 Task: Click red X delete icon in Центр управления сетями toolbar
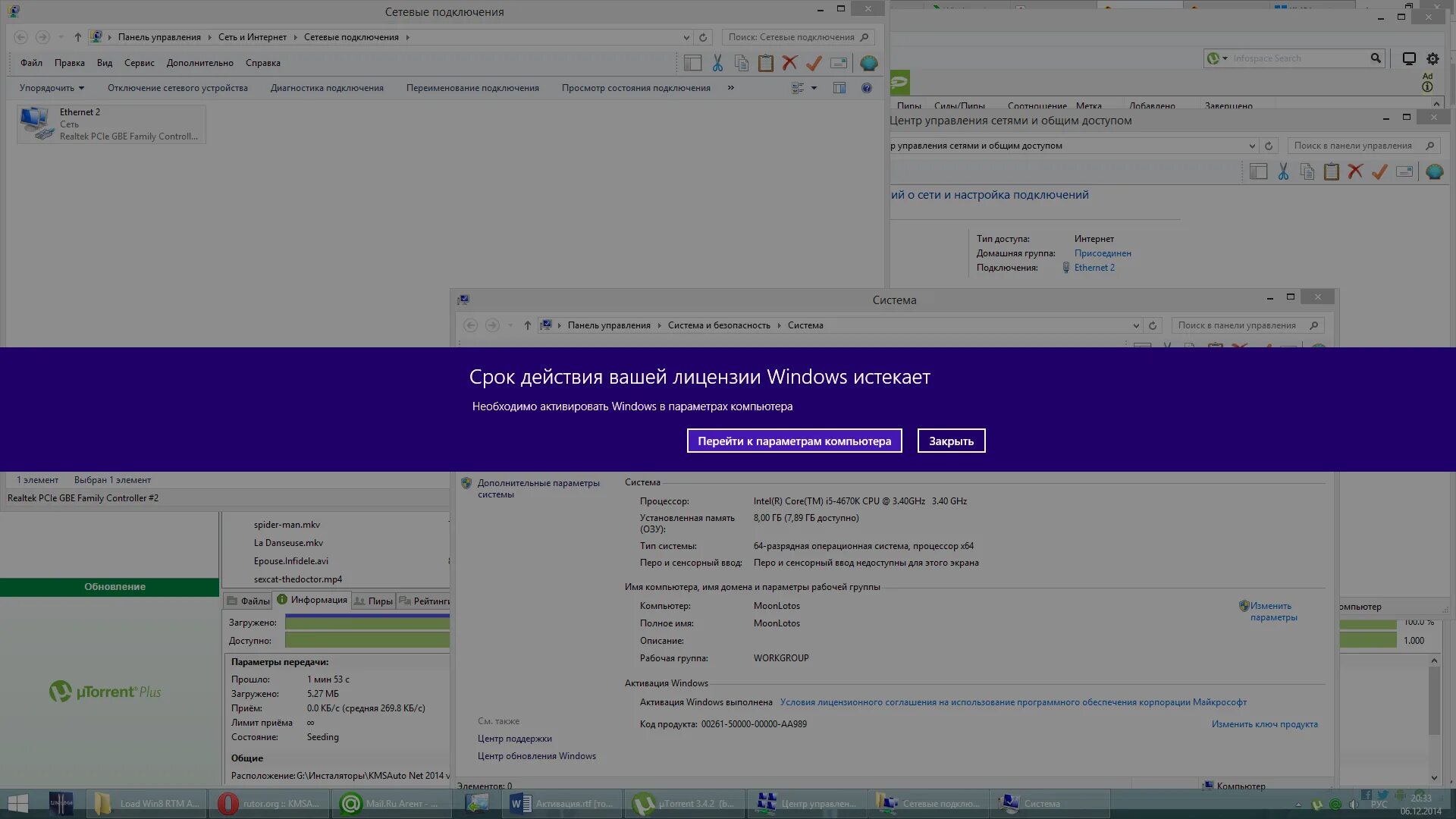1355,172
